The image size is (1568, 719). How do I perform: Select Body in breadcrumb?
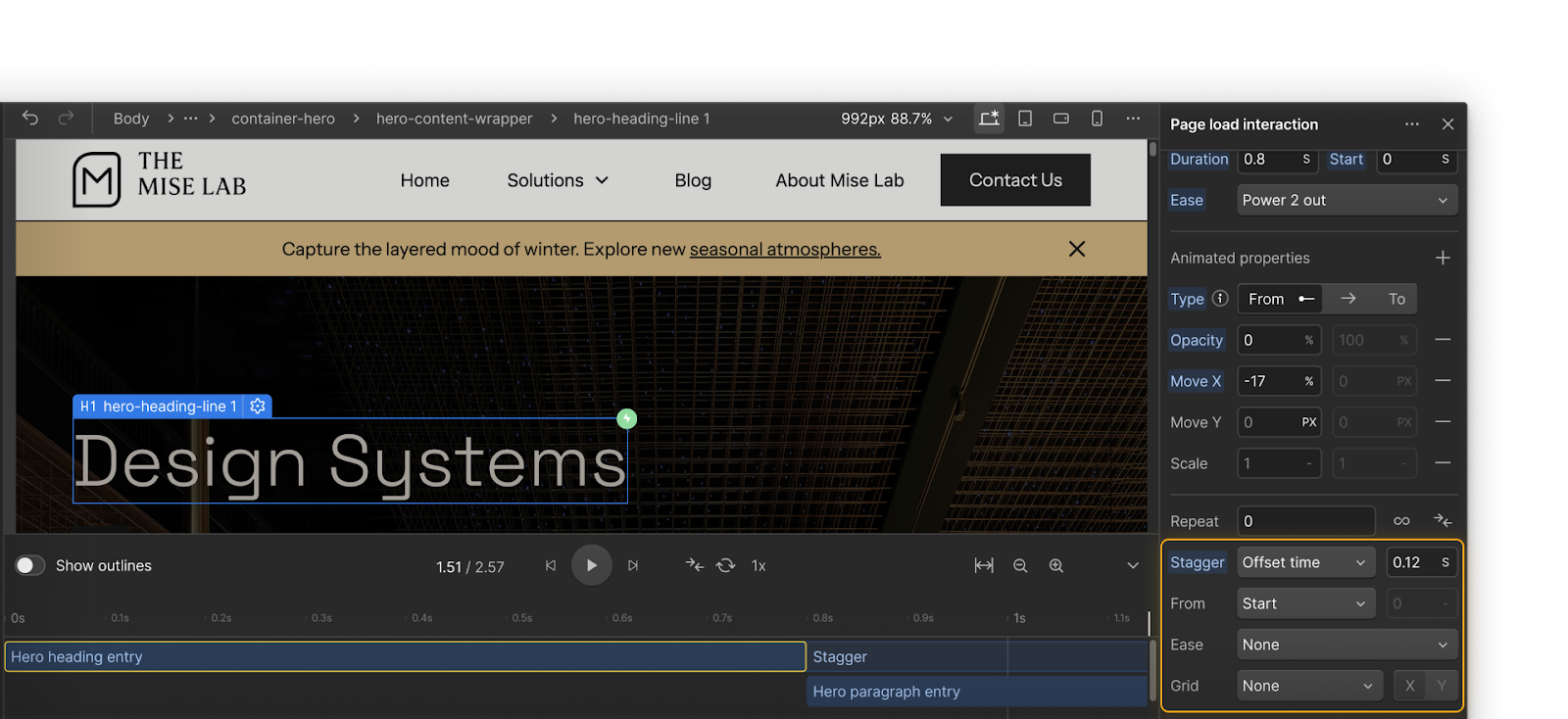[x=131, y=119]
